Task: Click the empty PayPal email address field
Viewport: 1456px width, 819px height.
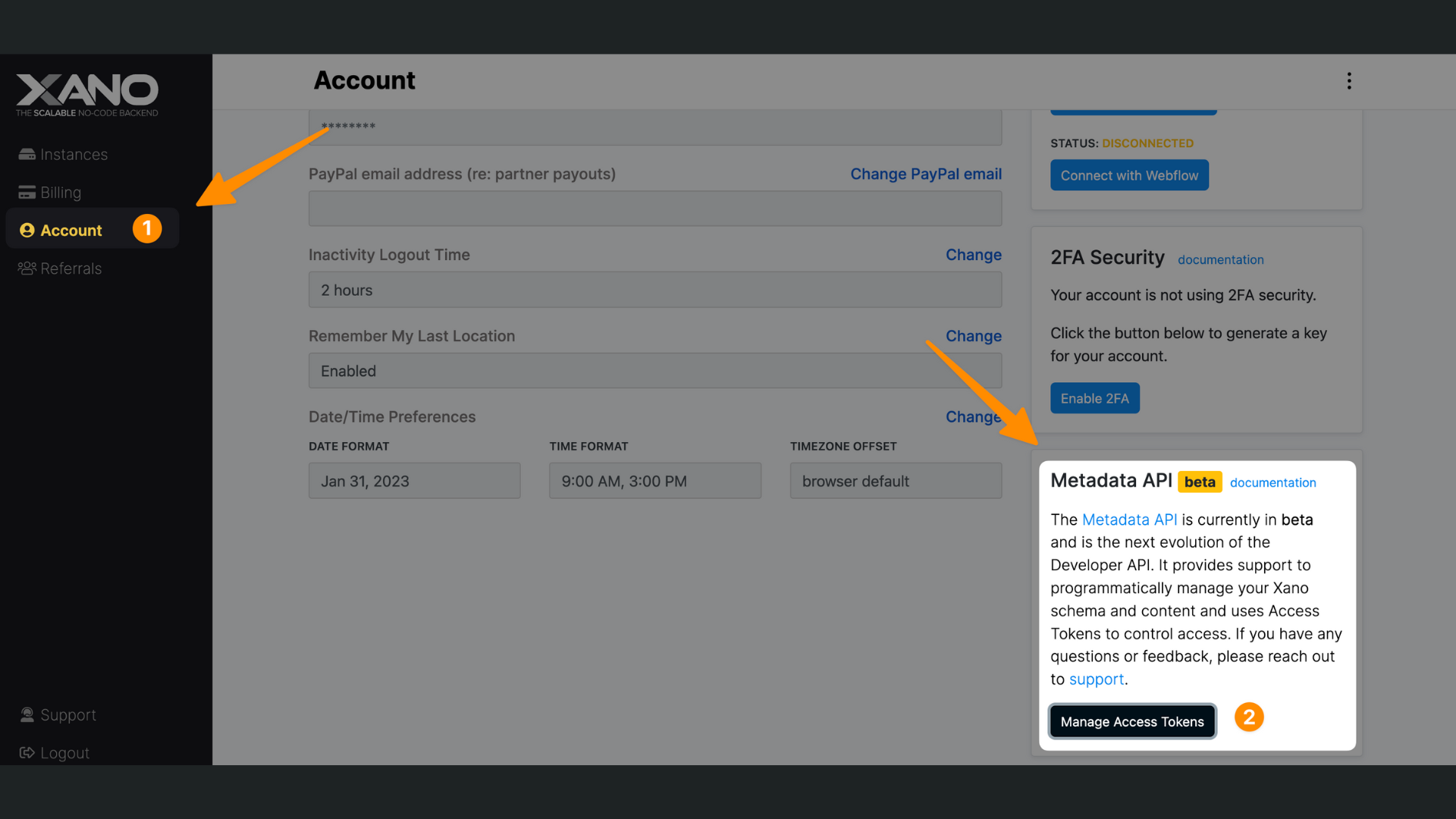Action: tap(654, 209)
